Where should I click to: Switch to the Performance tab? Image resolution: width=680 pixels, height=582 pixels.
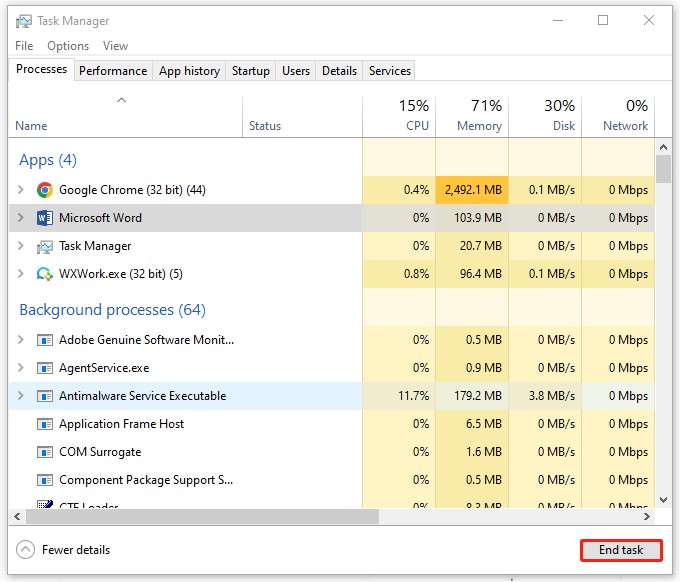pos(113,71)
